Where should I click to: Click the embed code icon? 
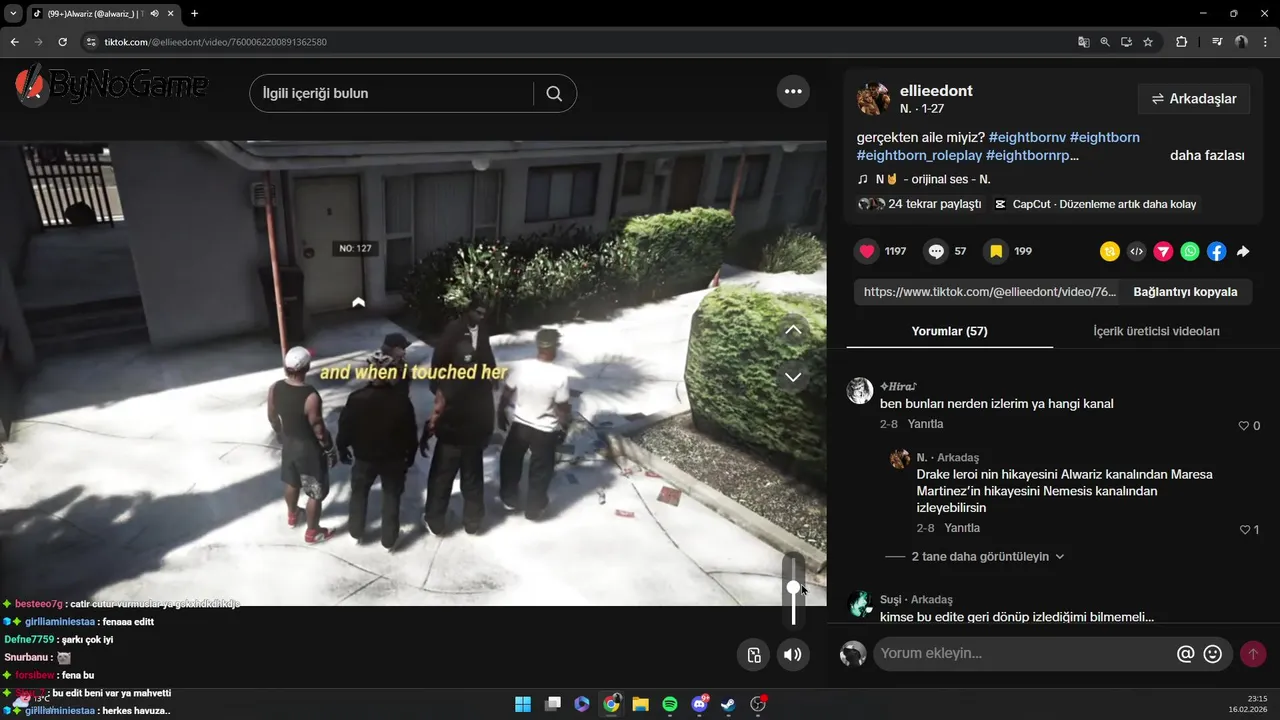[x=1136, y=252]
